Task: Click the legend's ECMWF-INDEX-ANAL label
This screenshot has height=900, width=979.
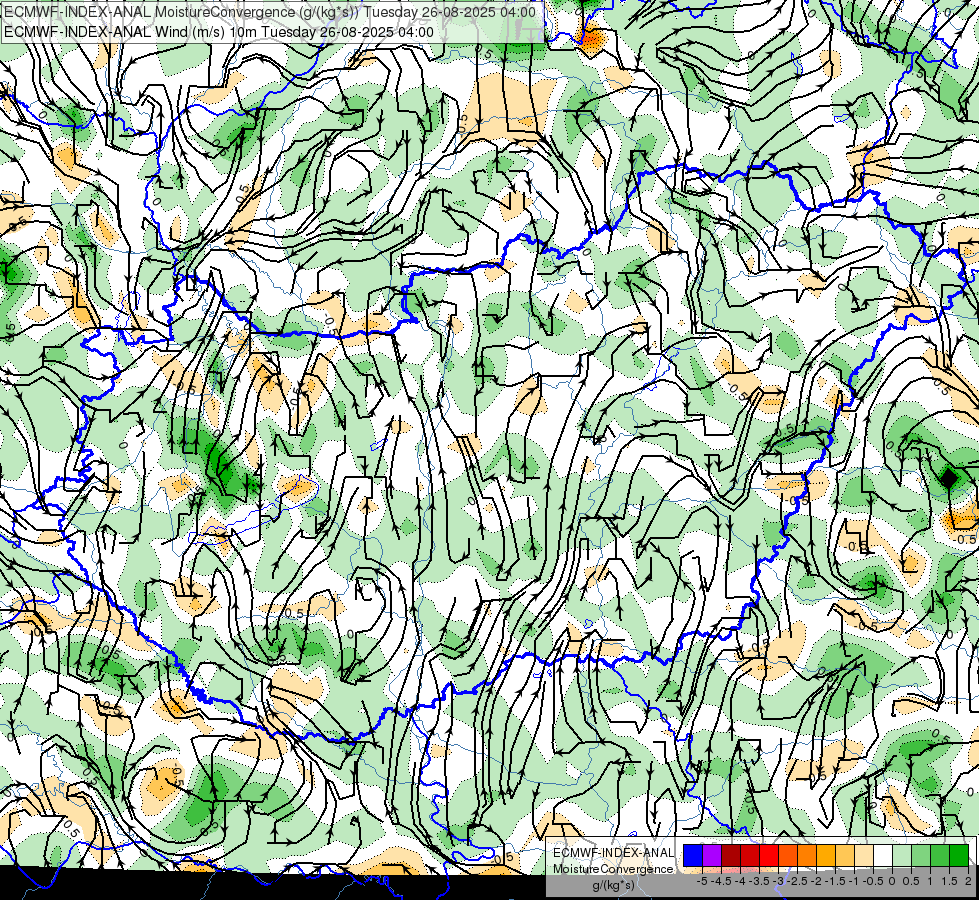Action: pyautogui.click(x=614, y=853)
